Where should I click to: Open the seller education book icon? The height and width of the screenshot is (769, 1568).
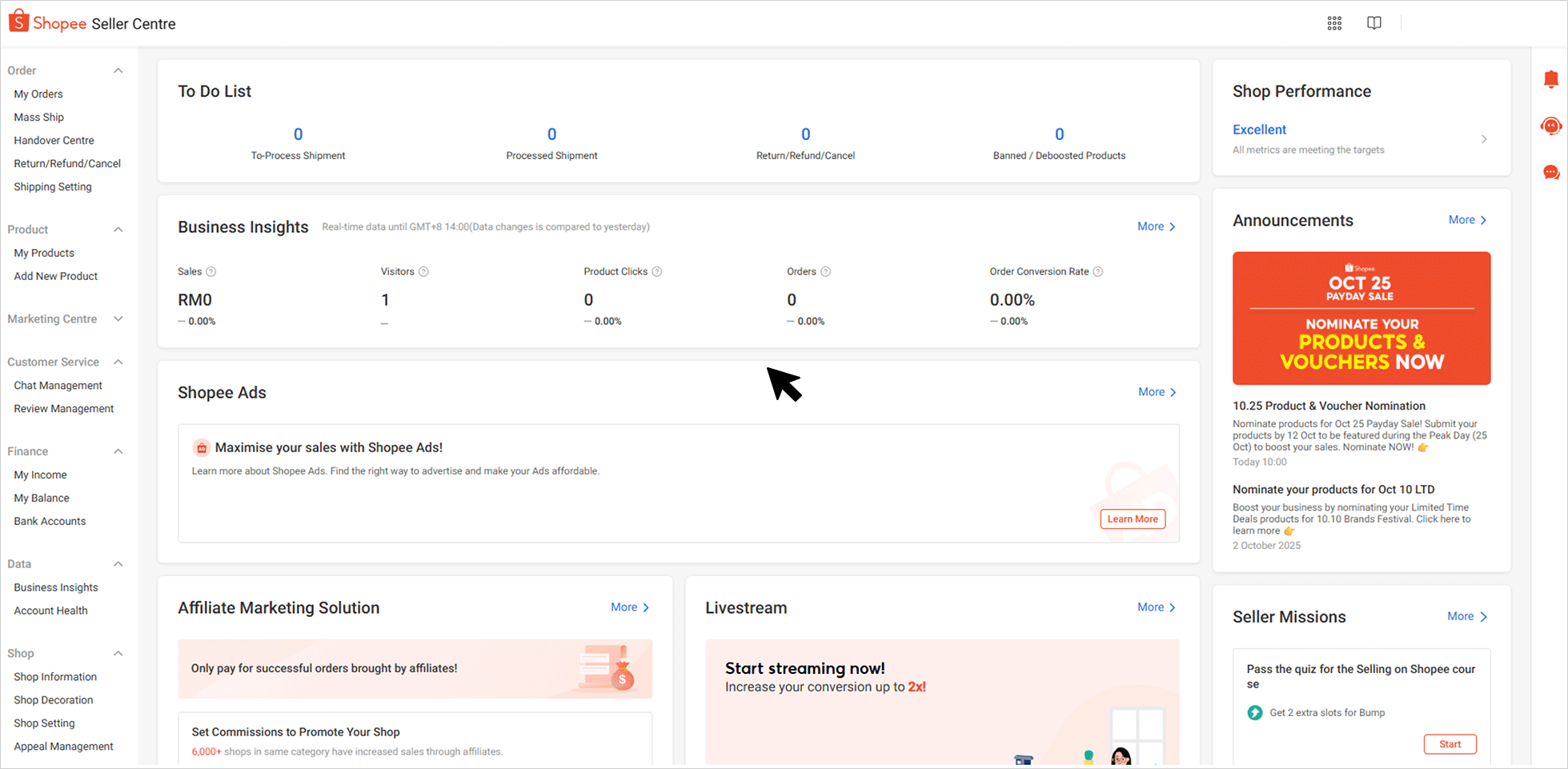(x=1374, y=23)
